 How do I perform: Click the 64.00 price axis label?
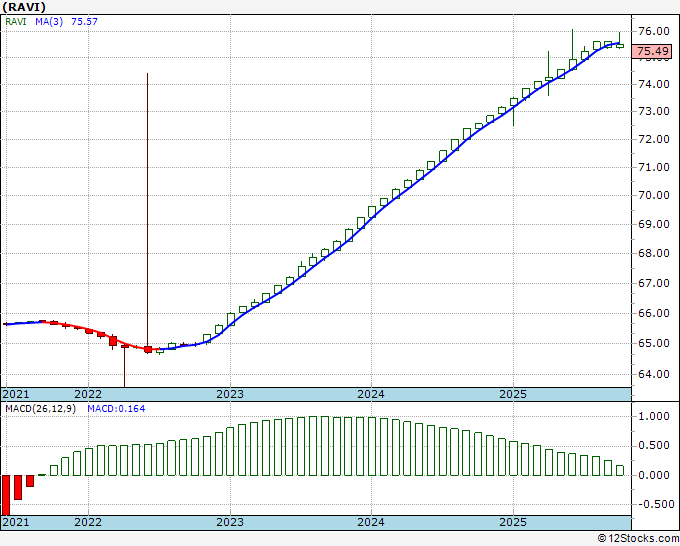[x=654, y=374]
